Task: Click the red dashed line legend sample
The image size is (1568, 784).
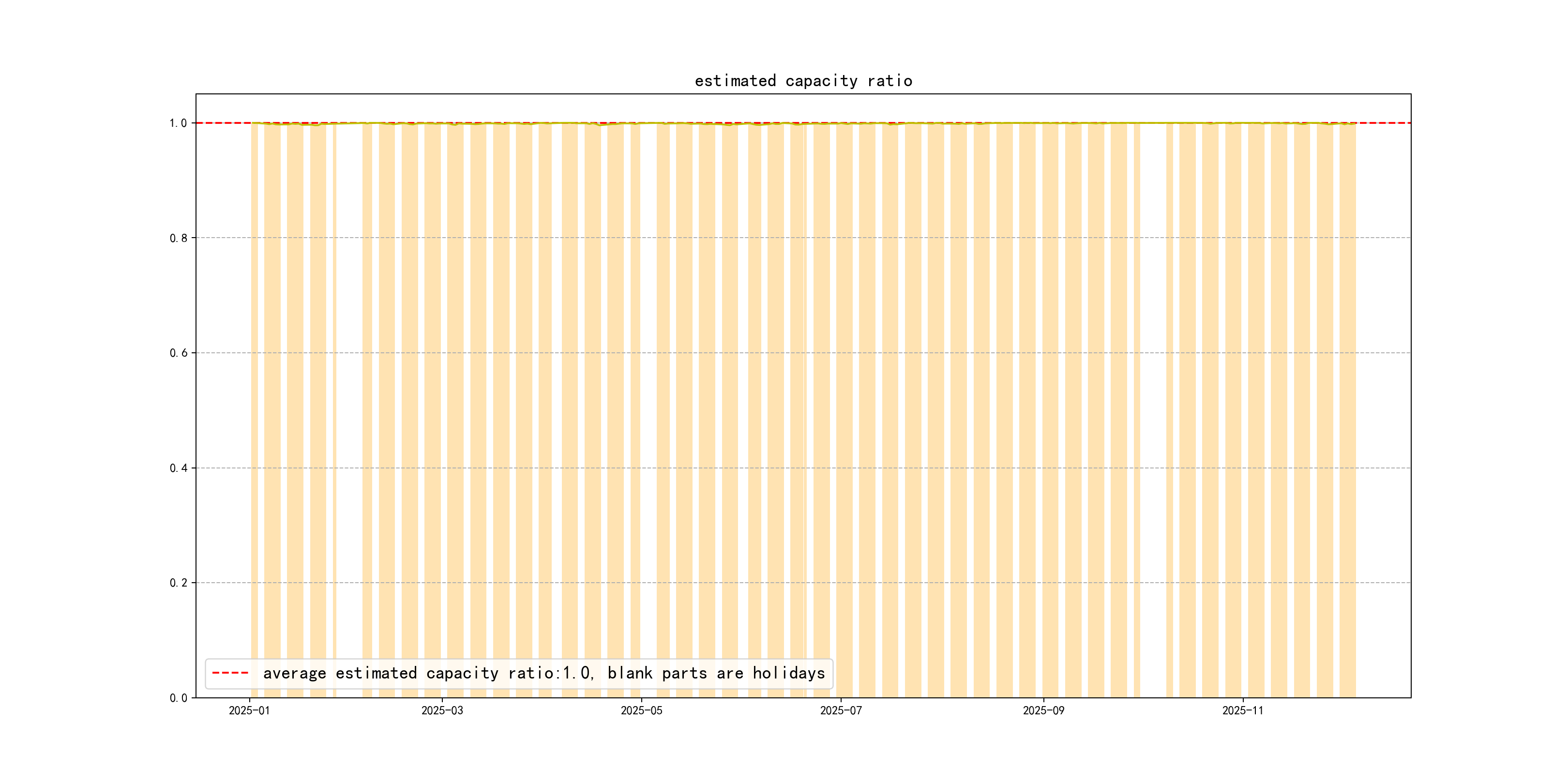Action: [x=230, y=673]
